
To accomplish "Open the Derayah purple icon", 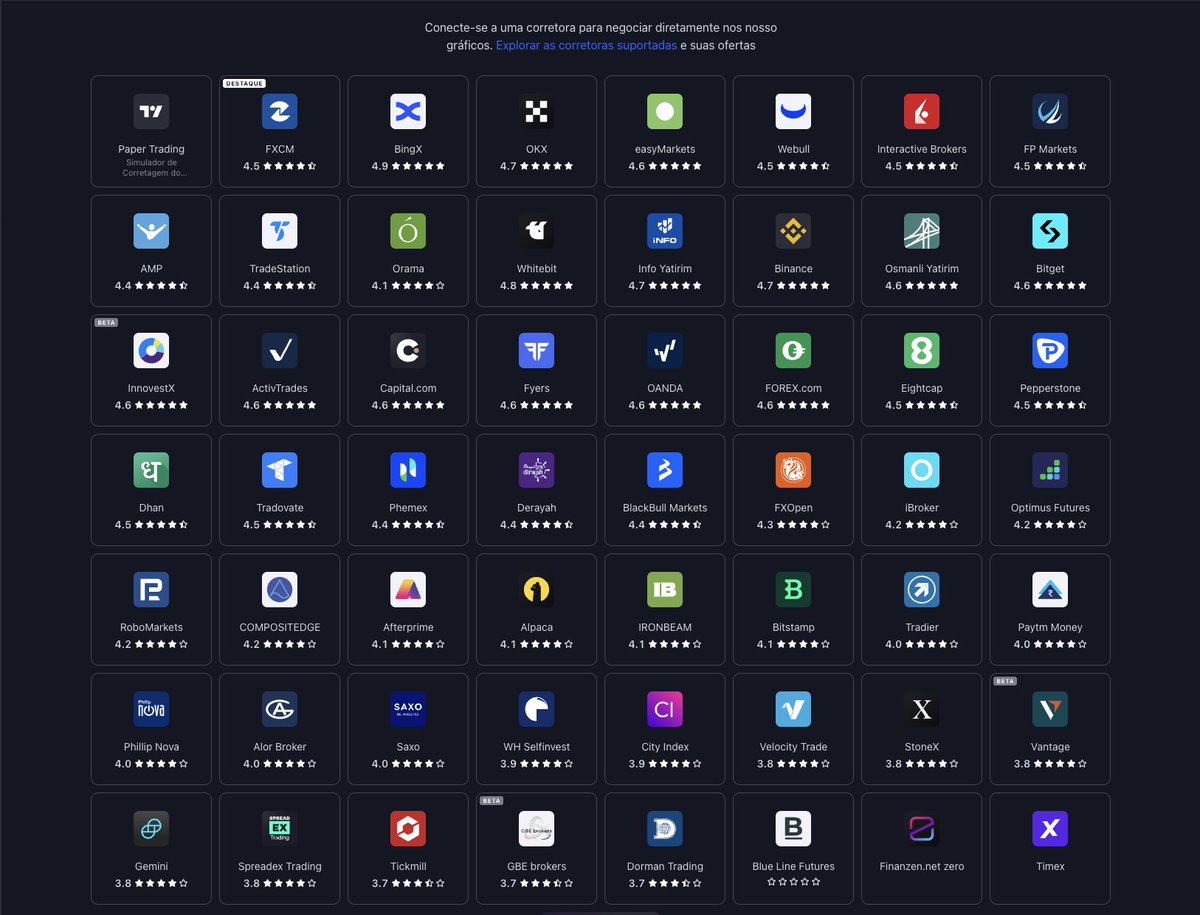I will click(x=536, y=470).
